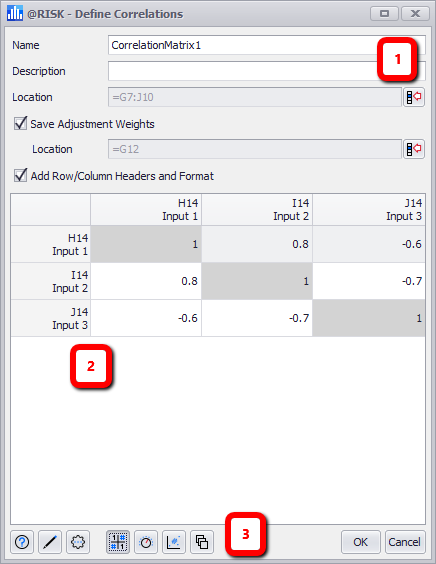The width and height of the screenshot is (436, 564).
Task: Pick matrix location with cell selector icon
Action: pos(414,97)
